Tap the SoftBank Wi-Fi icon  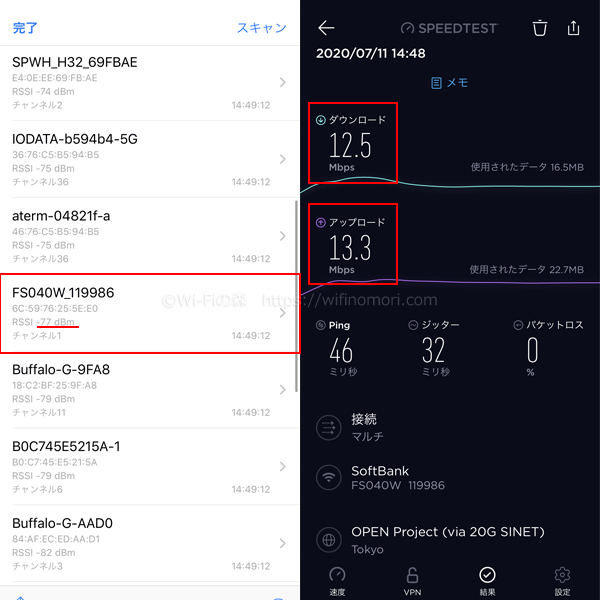point(329,478)
